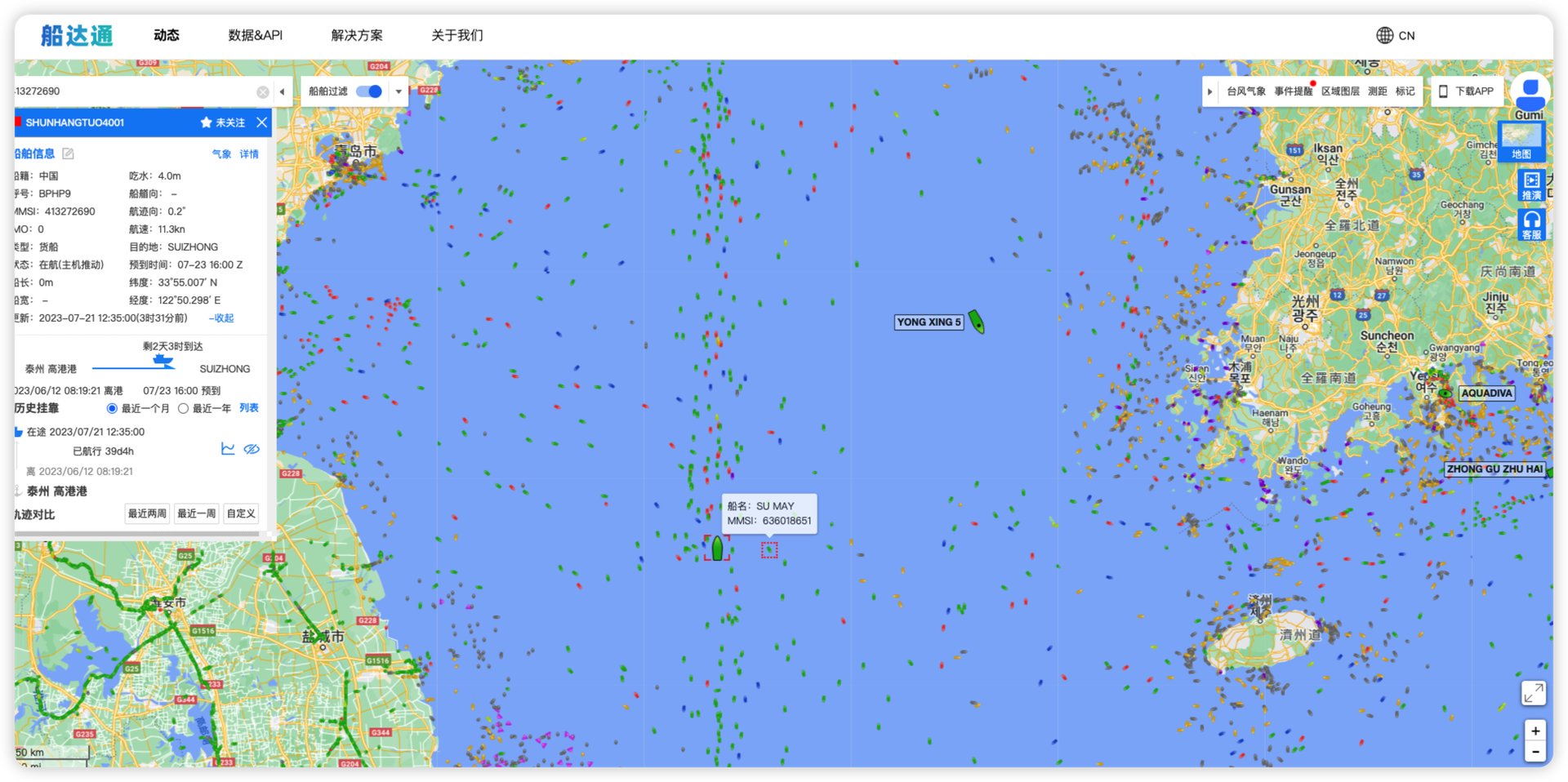Toggle the 船舶过滤 ship filter switch
This screenshot has height=782, width=1568.
(x=370, y=91)
